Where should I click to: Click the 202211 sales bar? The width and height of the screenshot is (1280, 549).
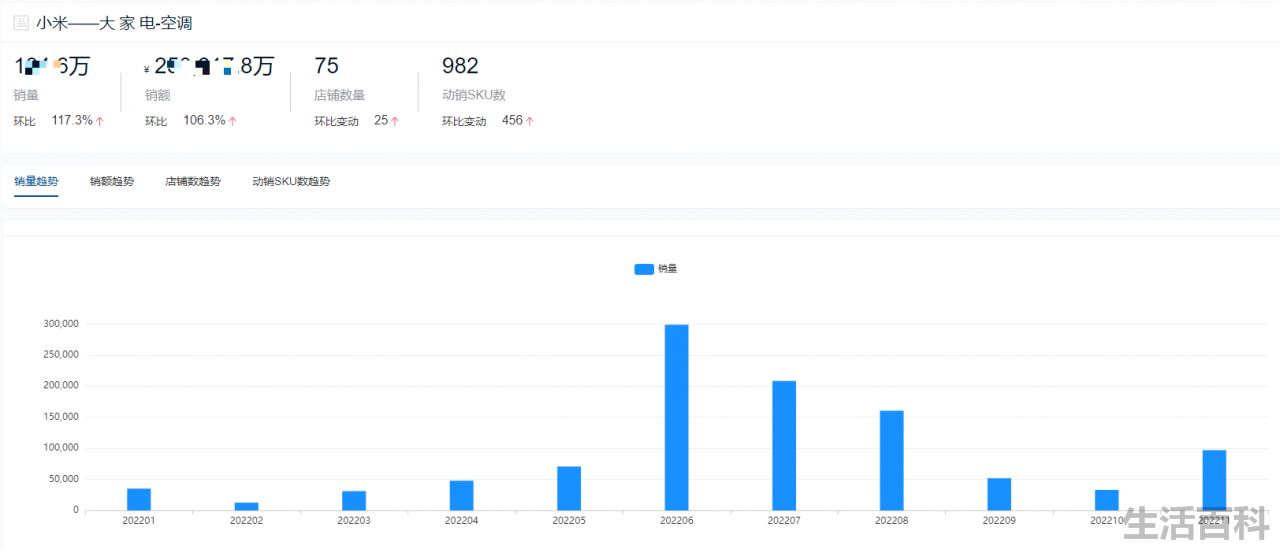tap(1214, 480)
